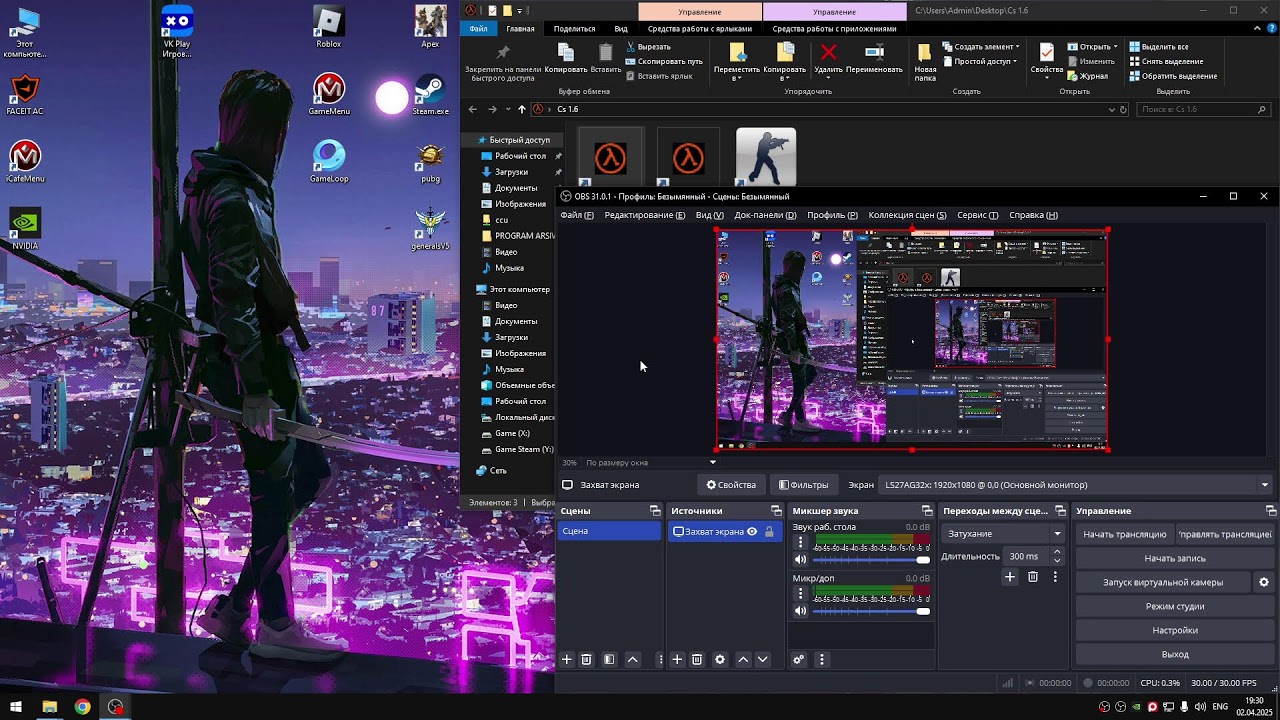The width and height of the screenshot is (1280, 720).
Task: Open the Файл menu in OBS
Action: coord(577,215)
